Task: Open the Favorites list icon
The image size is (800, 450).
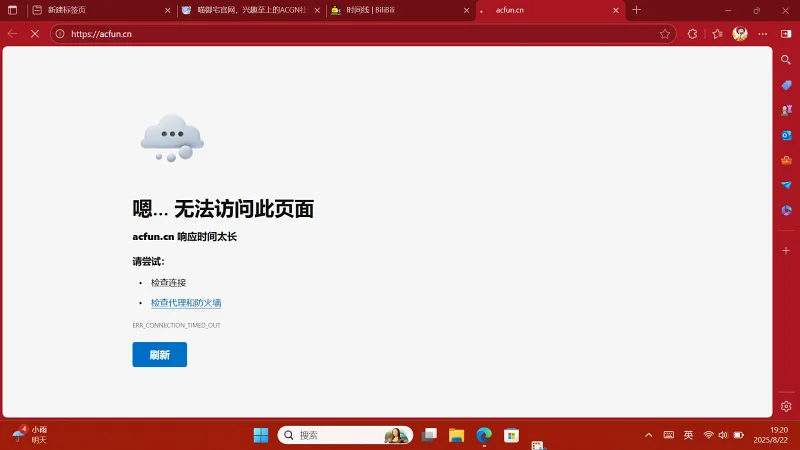Action: 717,34
